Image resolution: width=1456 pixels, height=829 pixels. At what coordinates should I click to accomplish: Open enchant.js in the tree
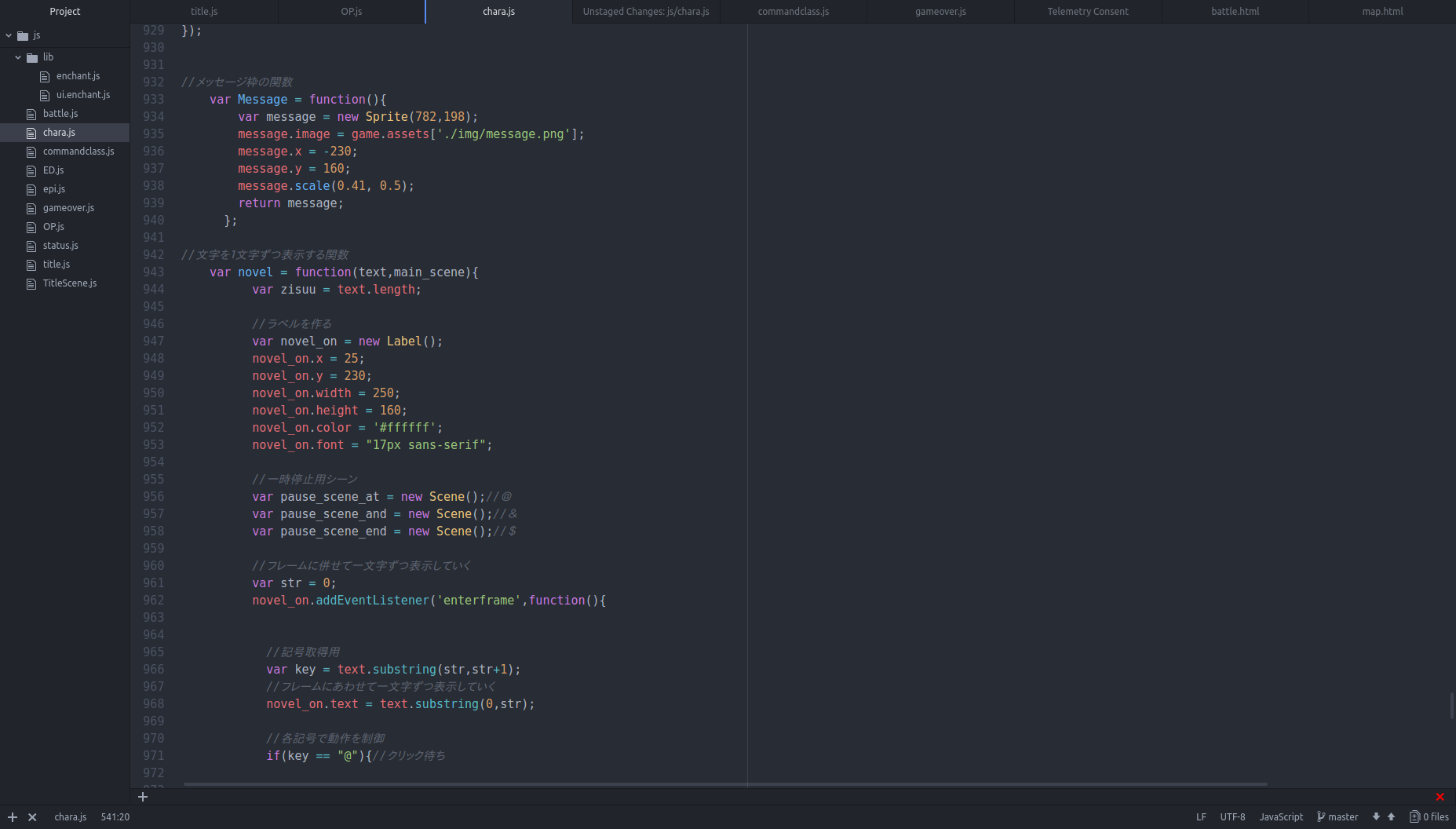(78, 76)
